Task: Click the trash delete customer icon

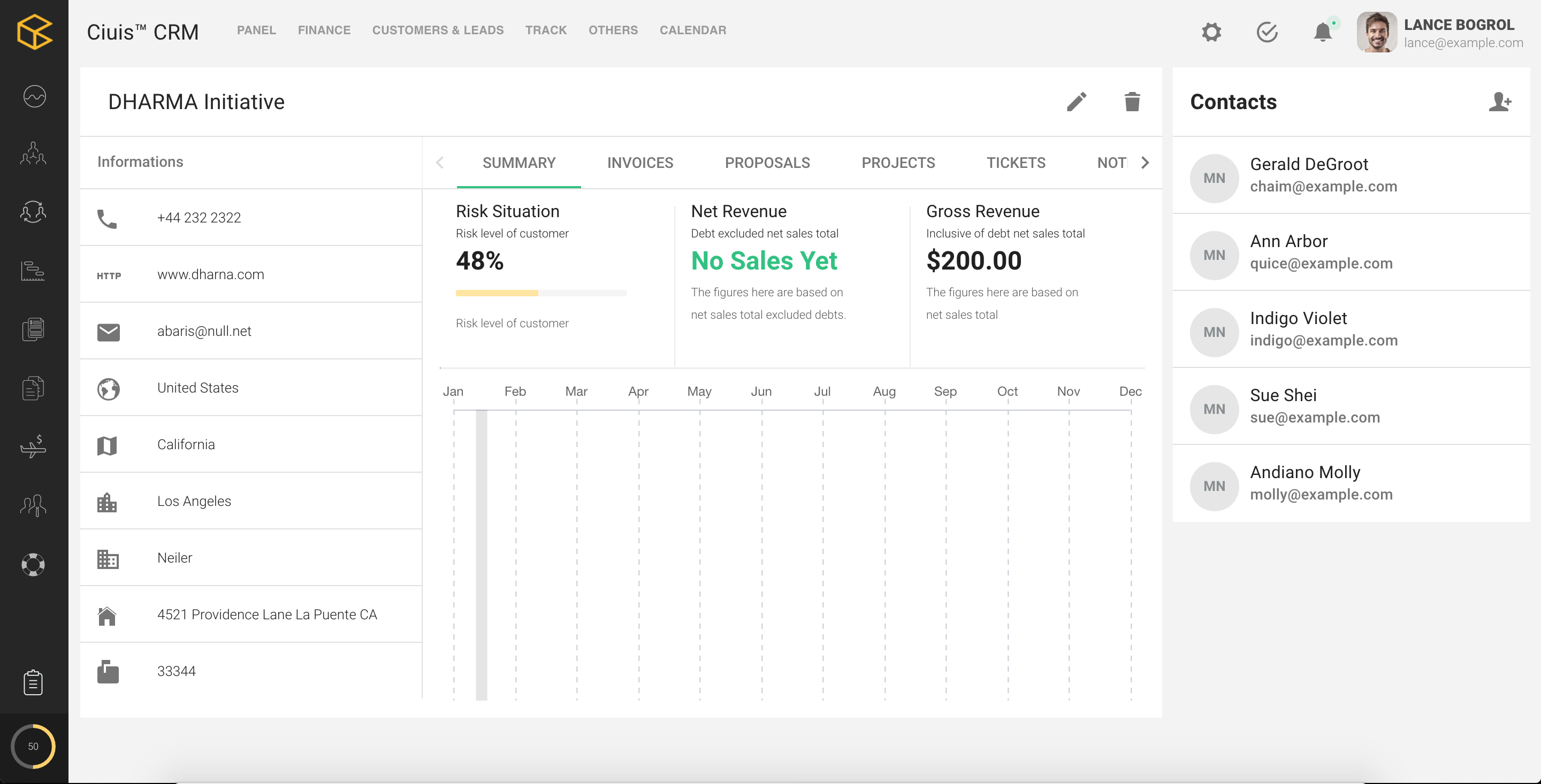Action: pos(1132,102)
